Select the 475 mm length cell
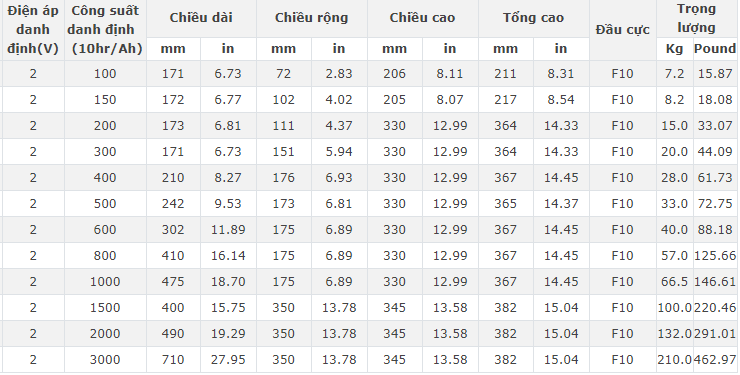The image size is (740, 375). click(x=173, y=282)
